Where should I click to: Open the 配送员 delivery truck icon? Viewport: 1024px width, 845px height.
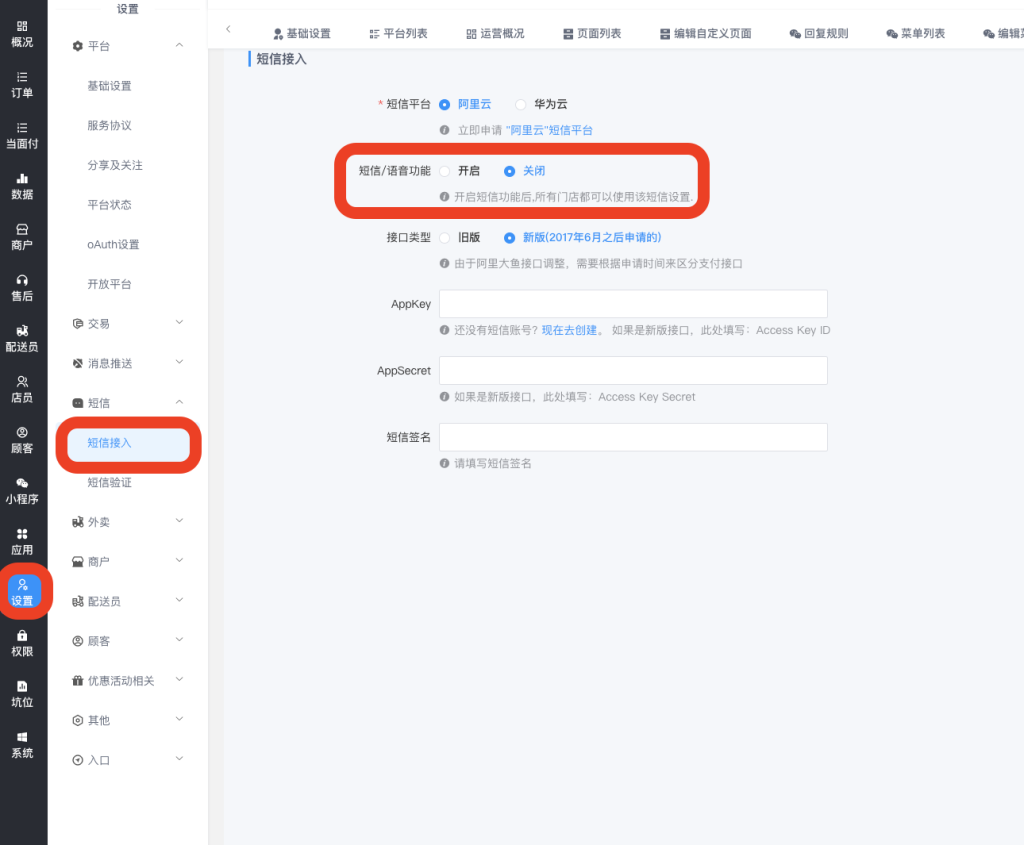(x=22, y=331)
